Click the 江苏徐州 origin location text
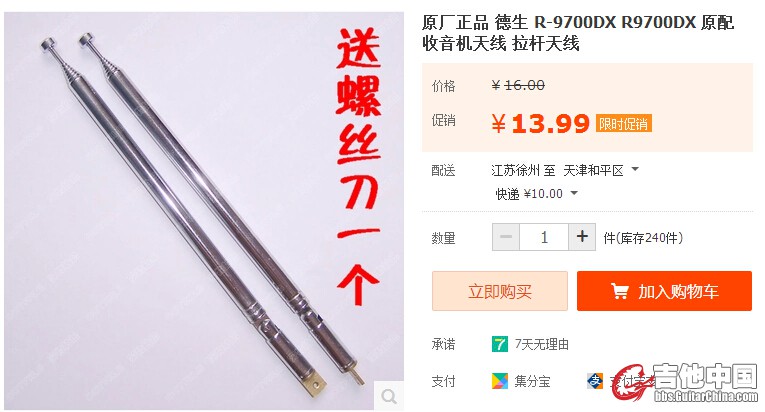 click(x=516, y=170)
